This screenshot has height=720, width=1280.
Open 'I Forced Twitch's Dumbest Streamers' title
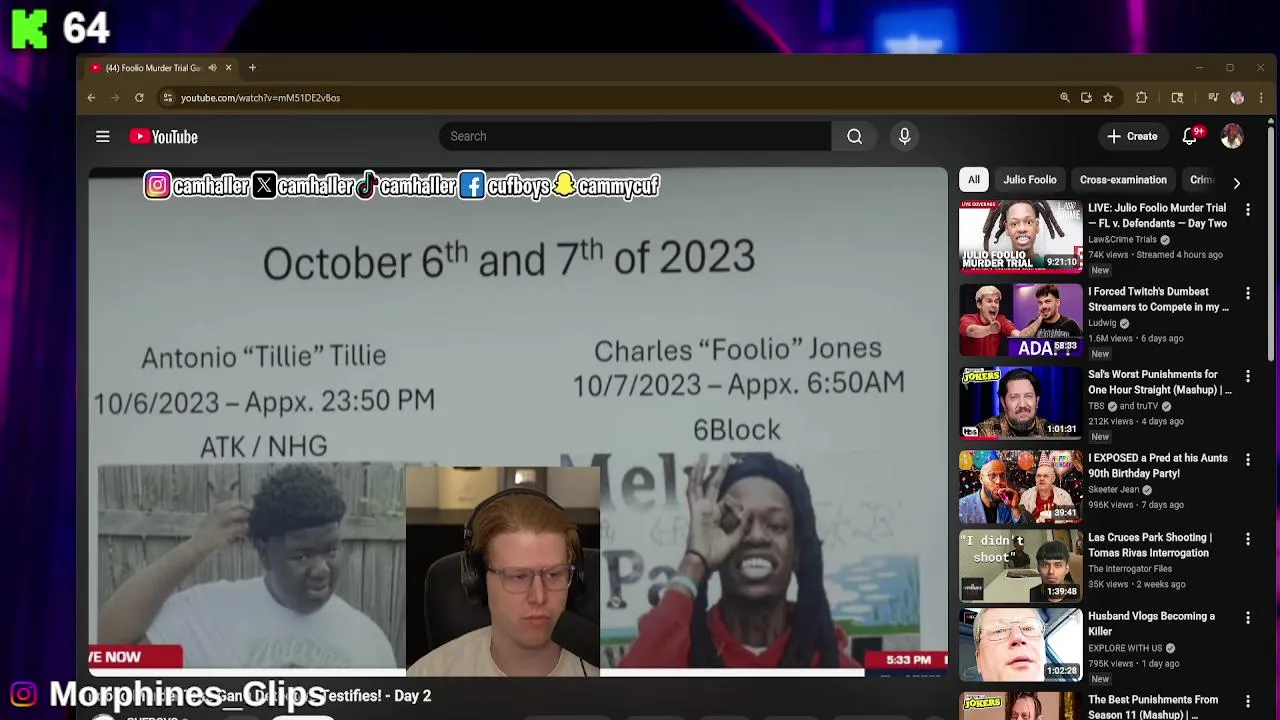click(x=1158, y=299)
